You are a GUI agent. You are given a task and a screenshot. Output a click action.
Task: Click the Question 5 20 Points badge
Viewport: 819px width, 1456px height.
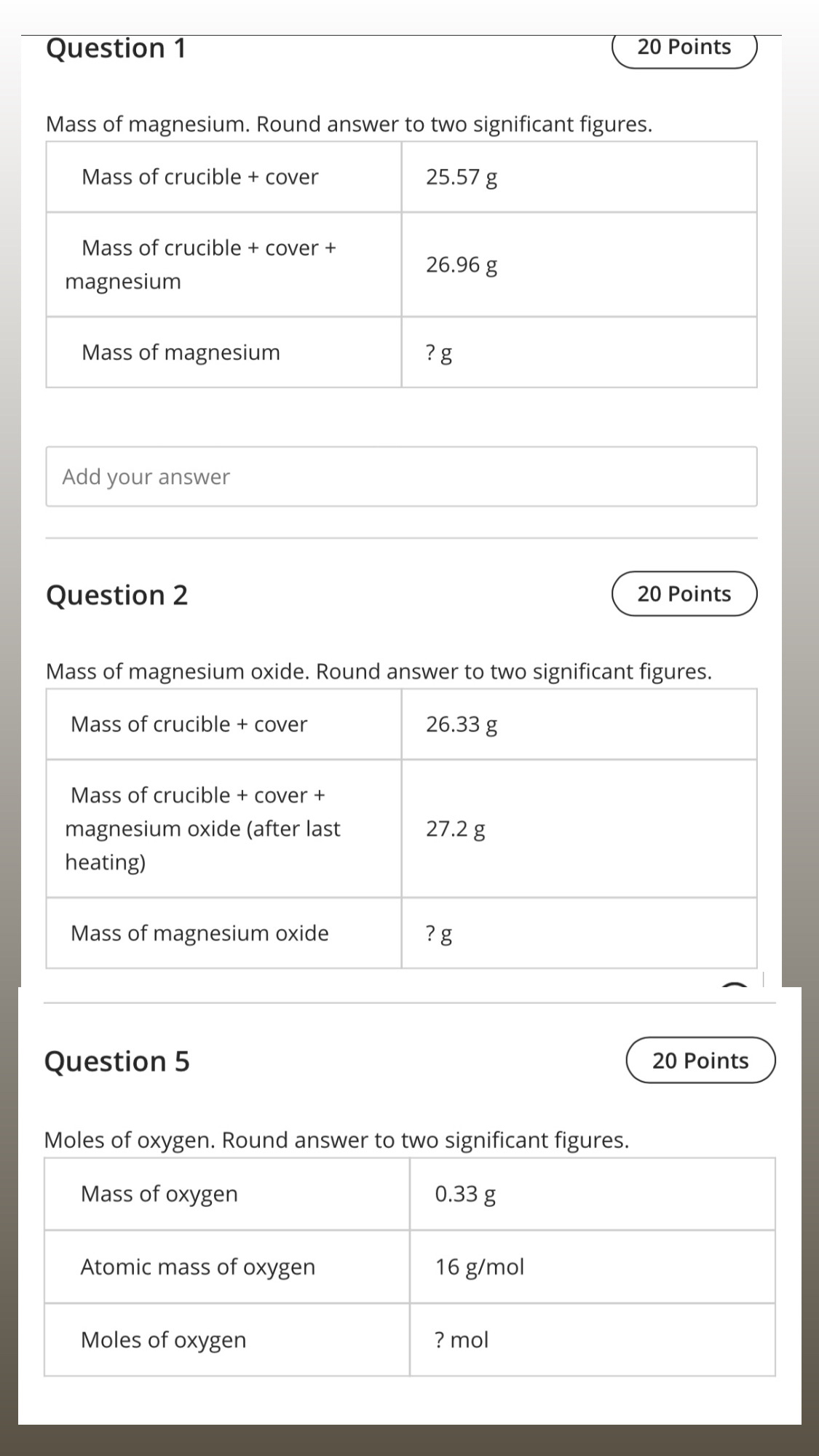[x=700, y=1060]
